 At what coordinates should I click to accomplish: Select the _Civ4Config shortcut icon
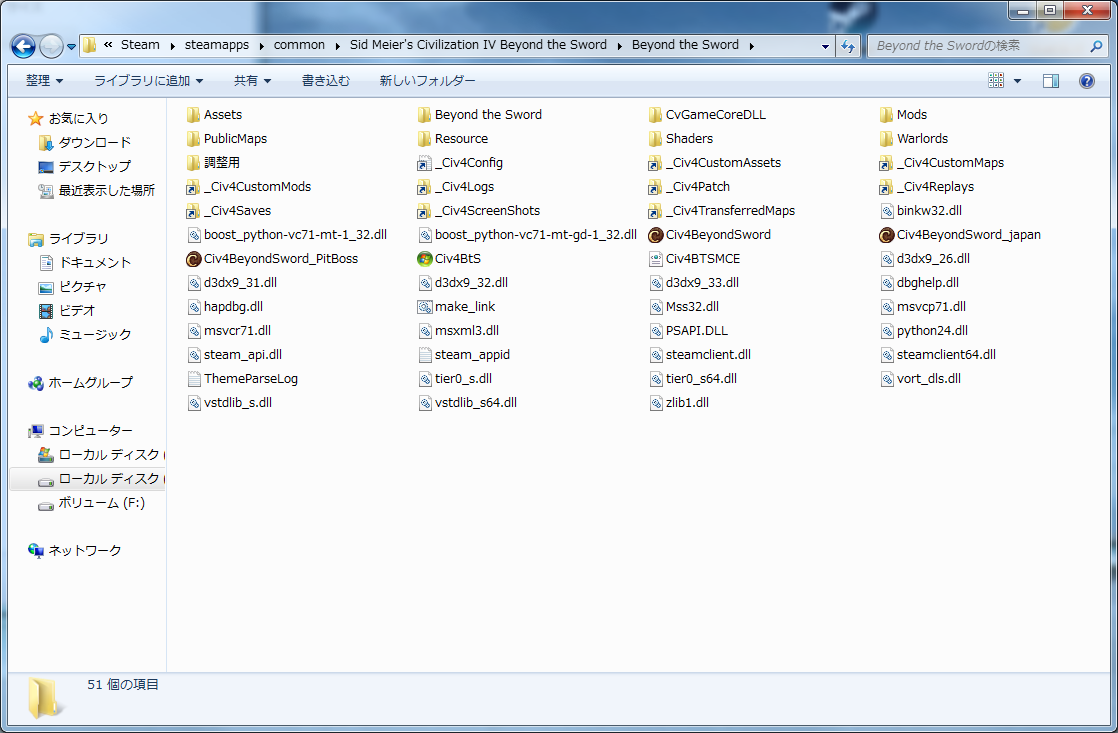pos(424,163)
